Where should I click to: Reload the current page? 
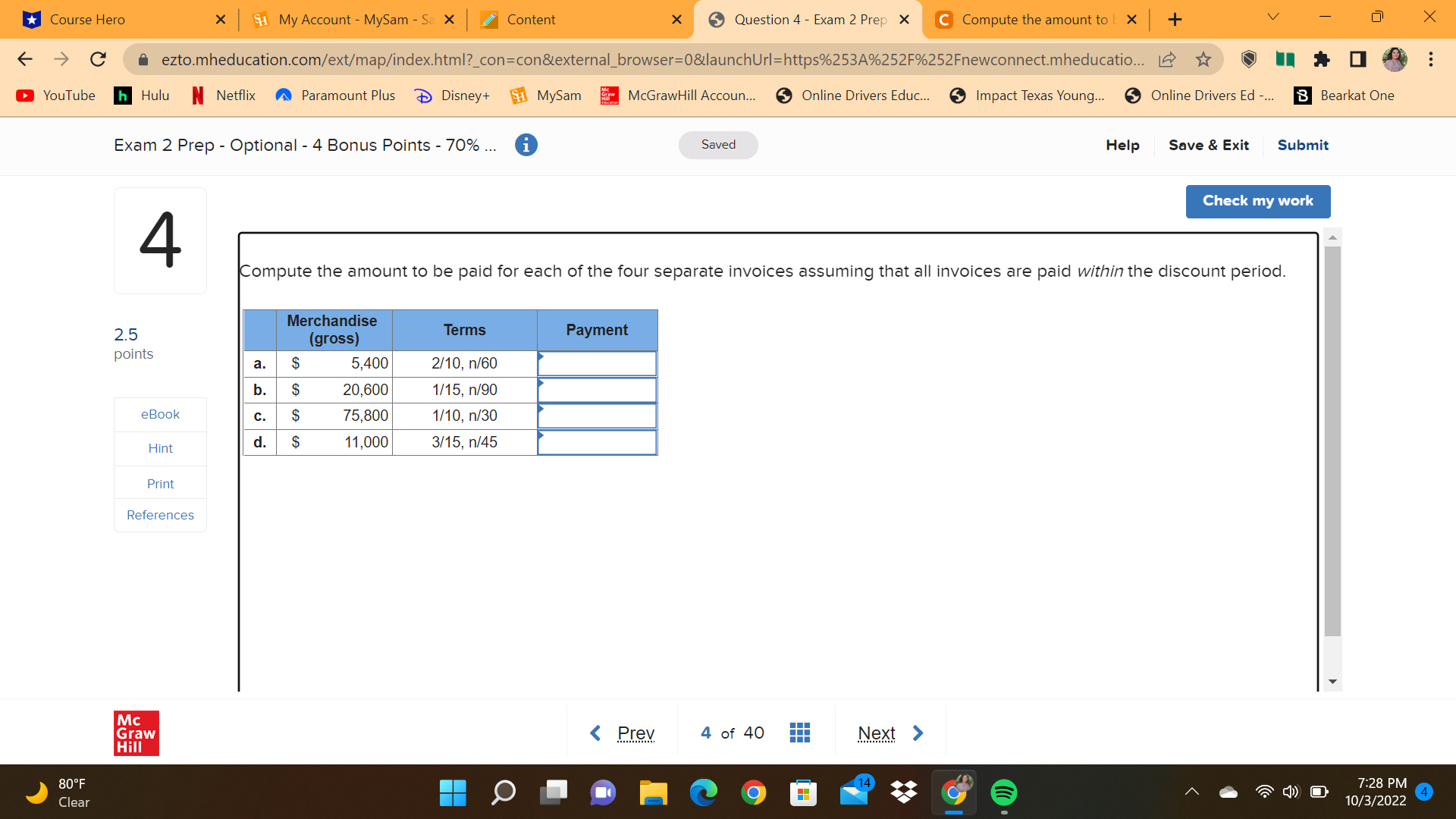pyautogui.click(x=98, y=59)
